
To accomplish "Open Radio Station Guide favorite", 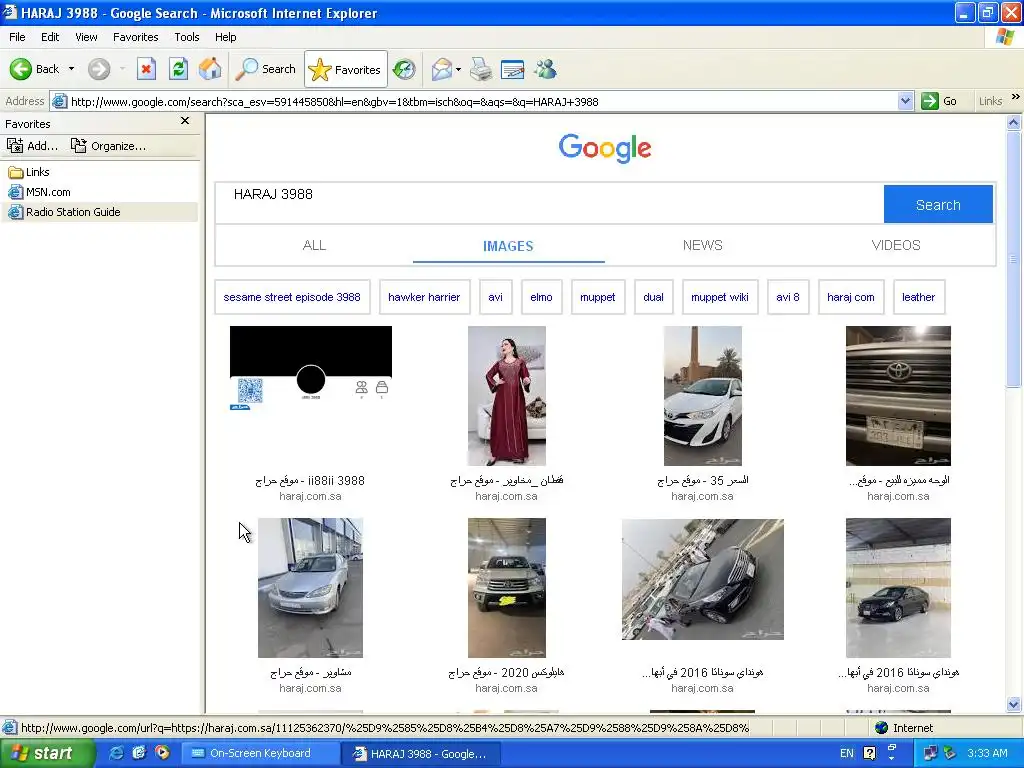I will 64,212.
